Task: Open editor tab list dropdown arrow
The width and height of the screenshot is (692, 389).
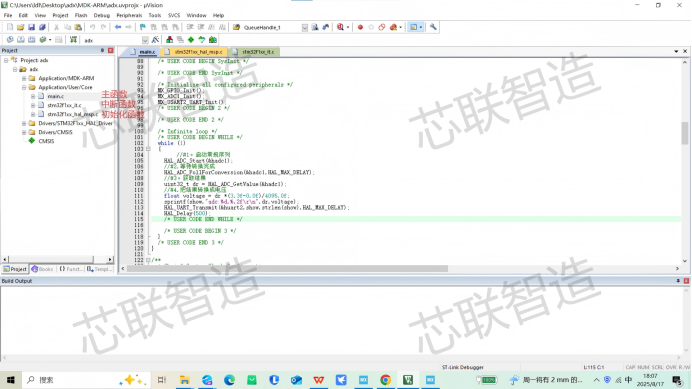Action: coord(676,52)
